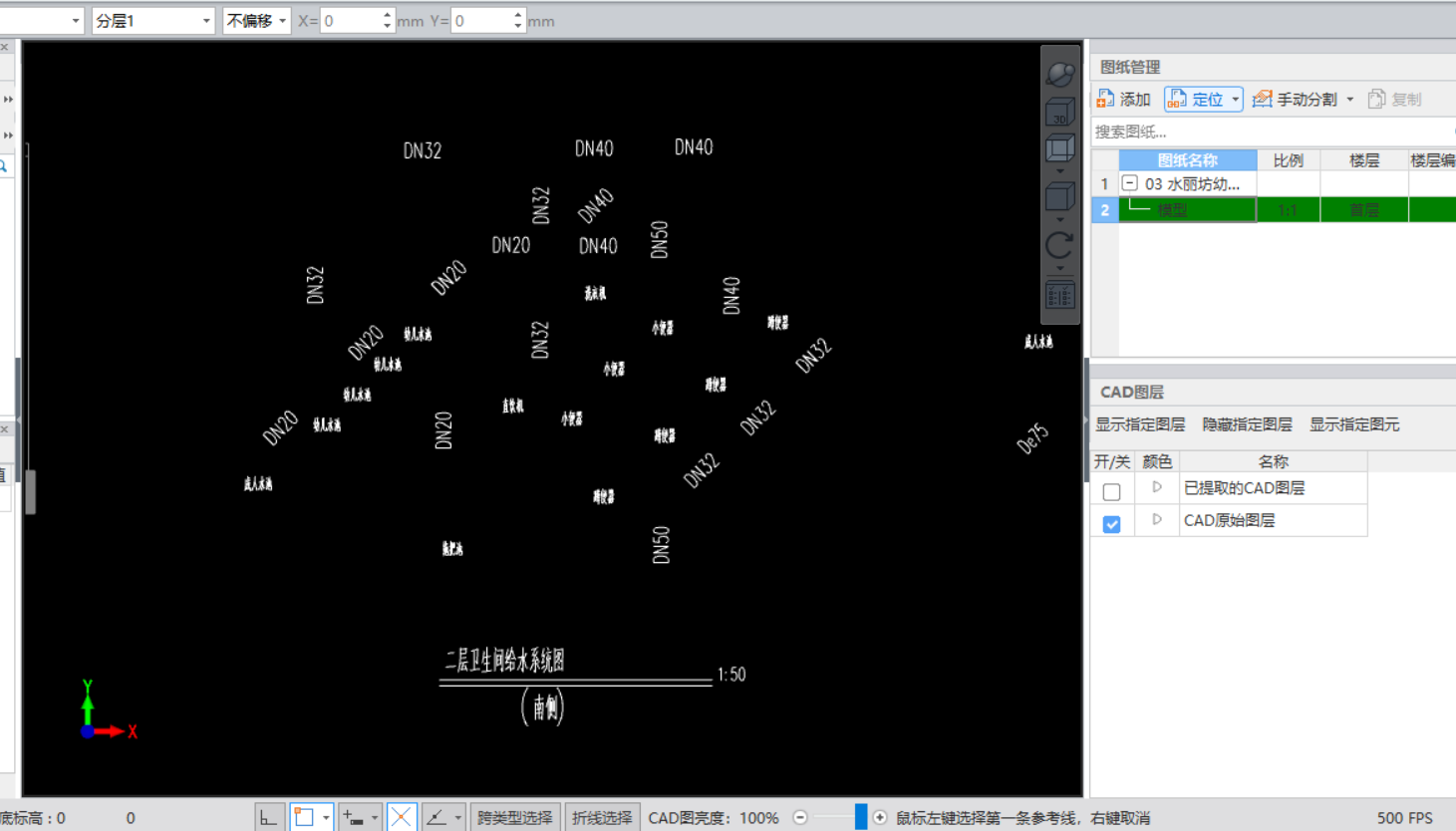Viewport: 1456px width, 831px height.
Task: Decrease CAD brightness with minus icon
Action: pyautogui.click(x=799, y=817)
